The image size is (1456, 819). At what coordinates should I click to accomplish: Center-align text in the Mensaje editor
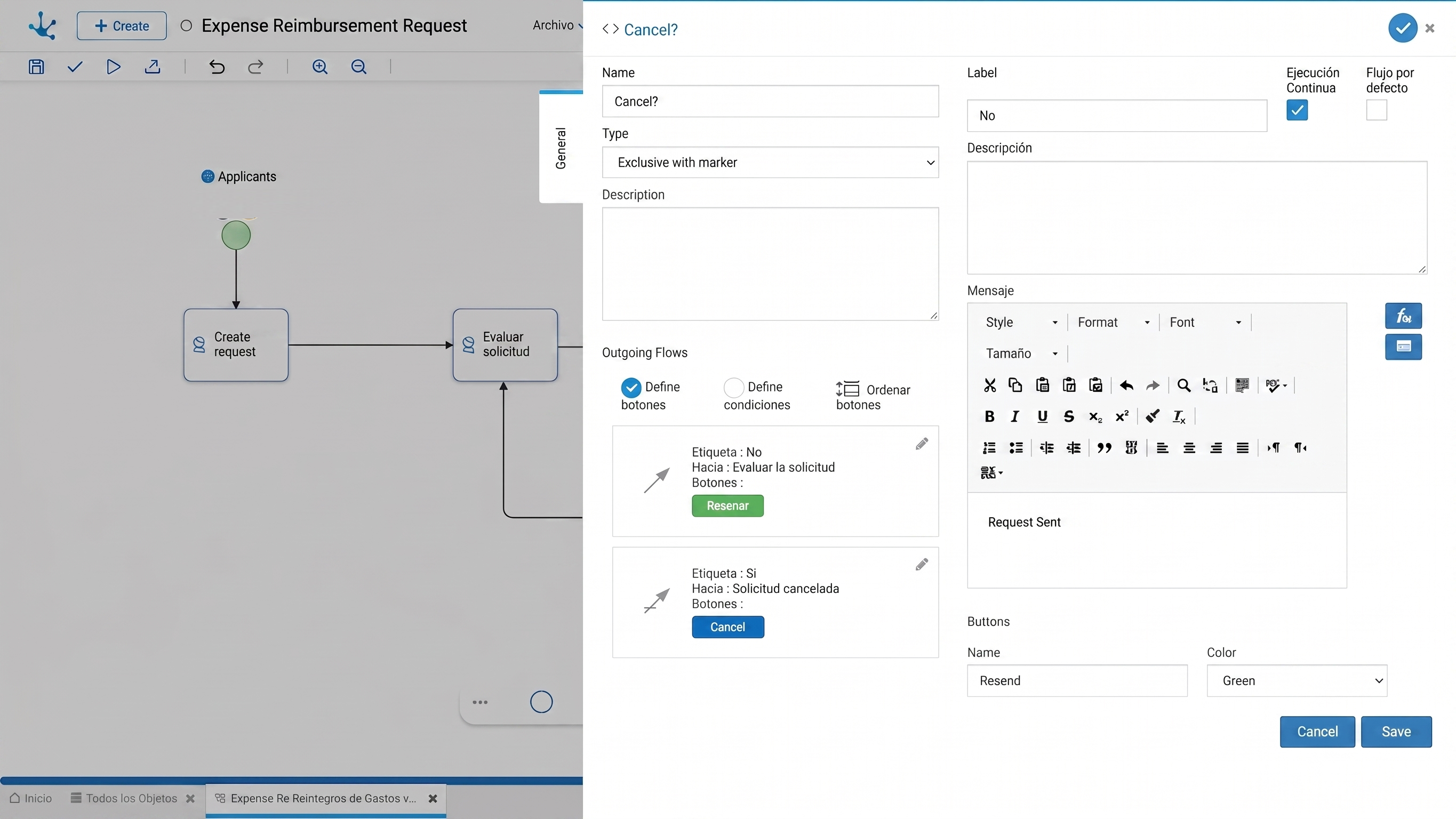pyautogui.click(x=1189, y=448)
